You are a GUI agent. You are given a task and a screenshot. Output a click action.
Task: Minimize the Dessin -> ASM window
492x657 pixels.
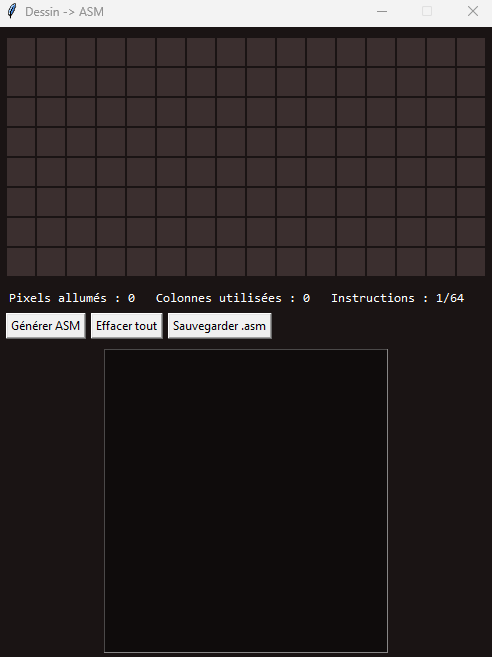(382, 11)
